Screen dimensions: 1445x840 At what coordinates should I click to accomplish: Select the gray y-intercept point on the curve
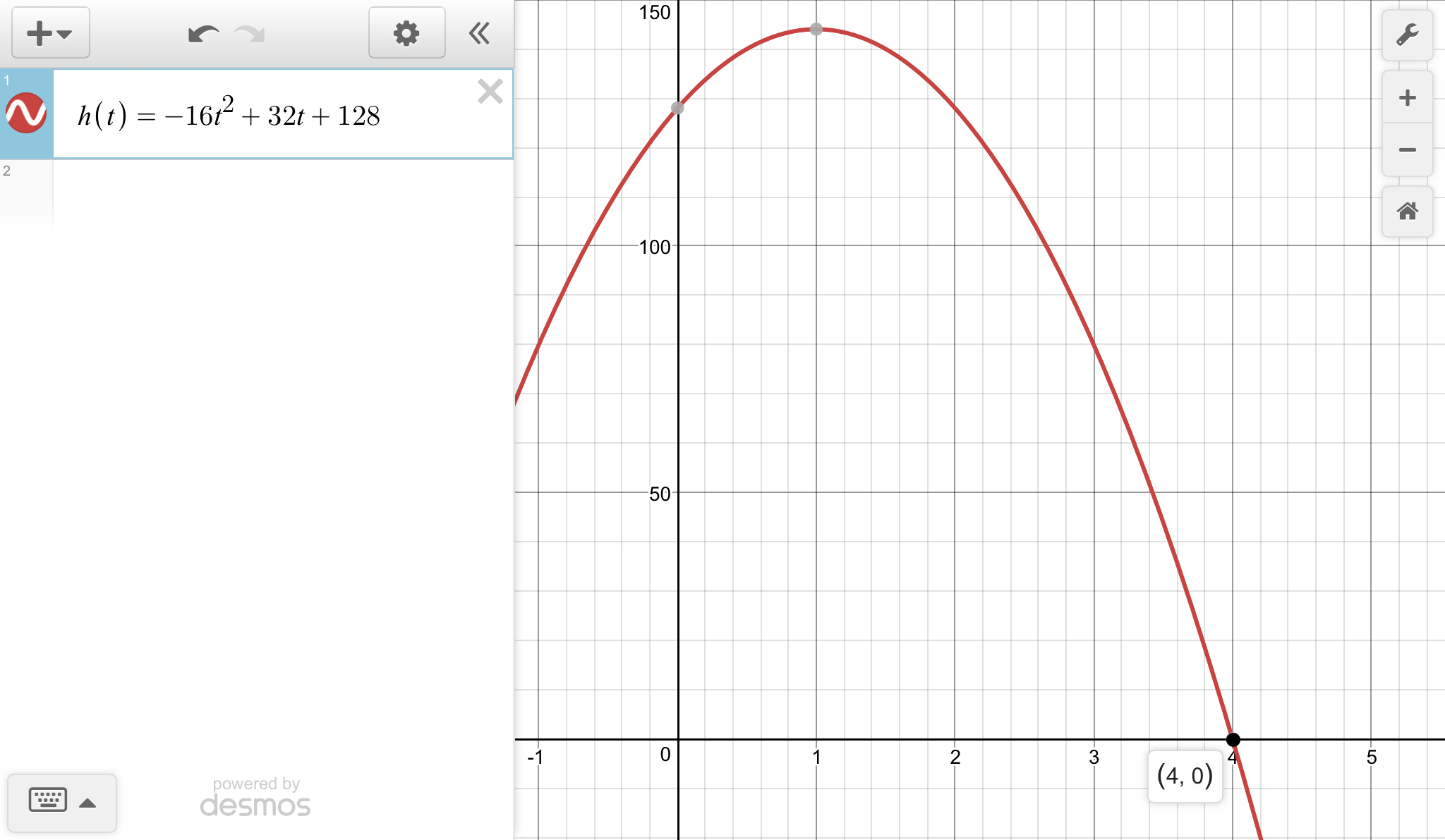[x=677, y=108]
